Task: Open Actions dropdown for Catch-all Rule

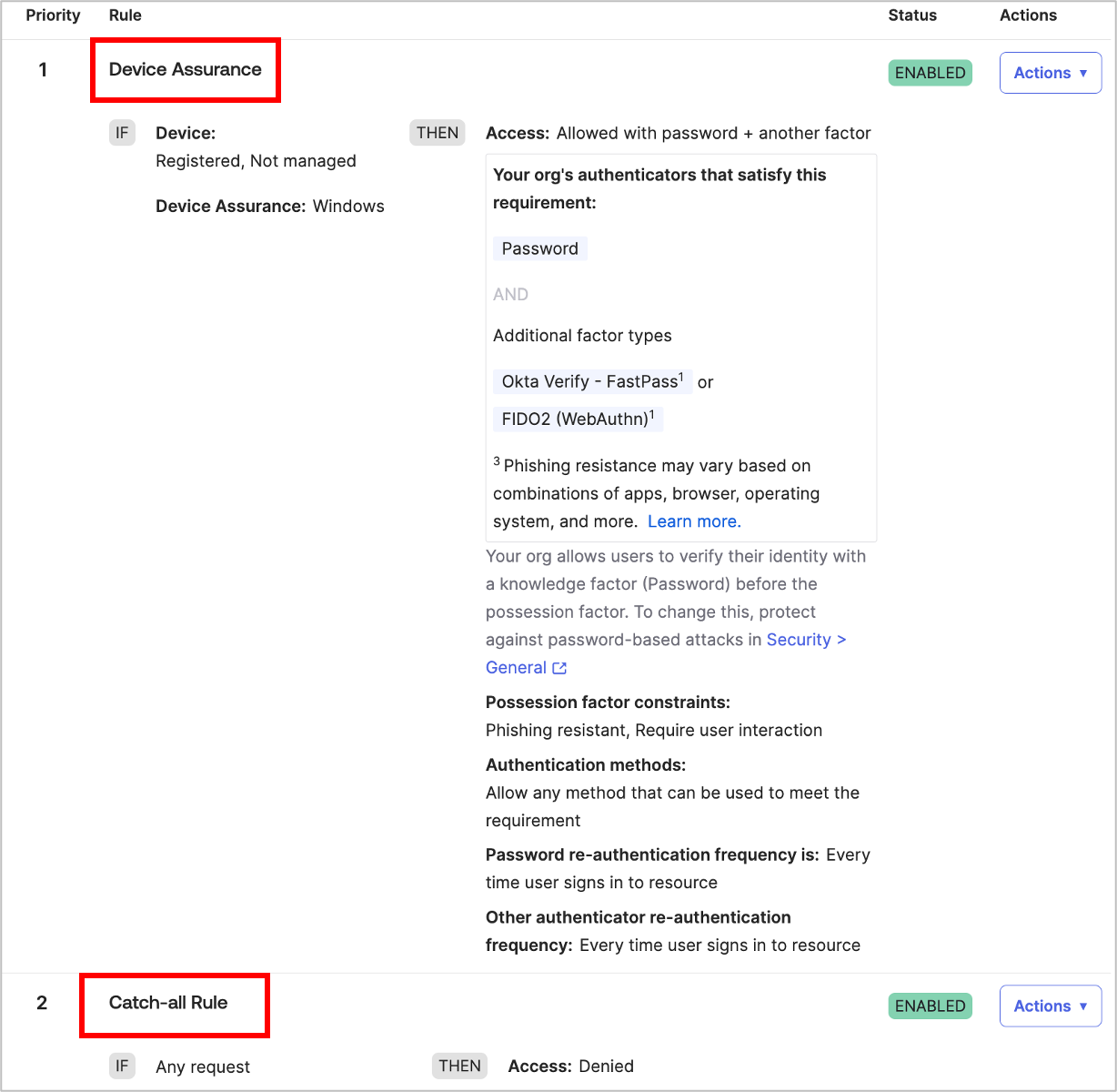Action: pos(1050,1006)
